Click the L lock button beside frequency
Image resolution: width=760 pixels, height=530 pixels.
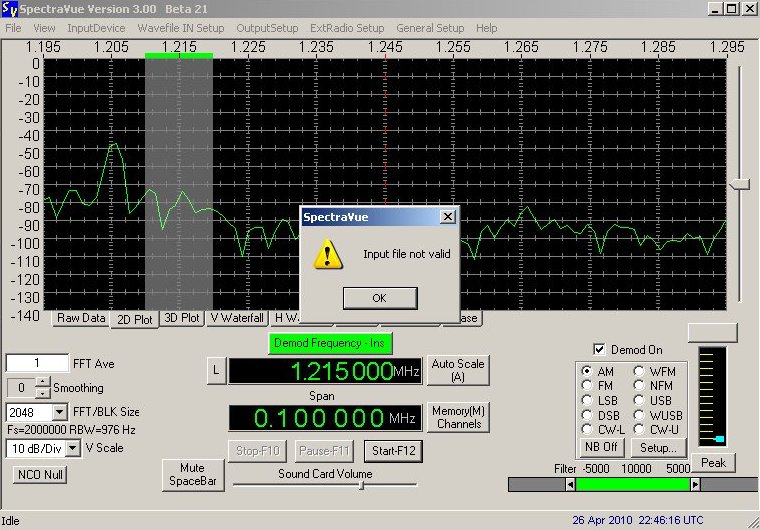tap(216, 371)
